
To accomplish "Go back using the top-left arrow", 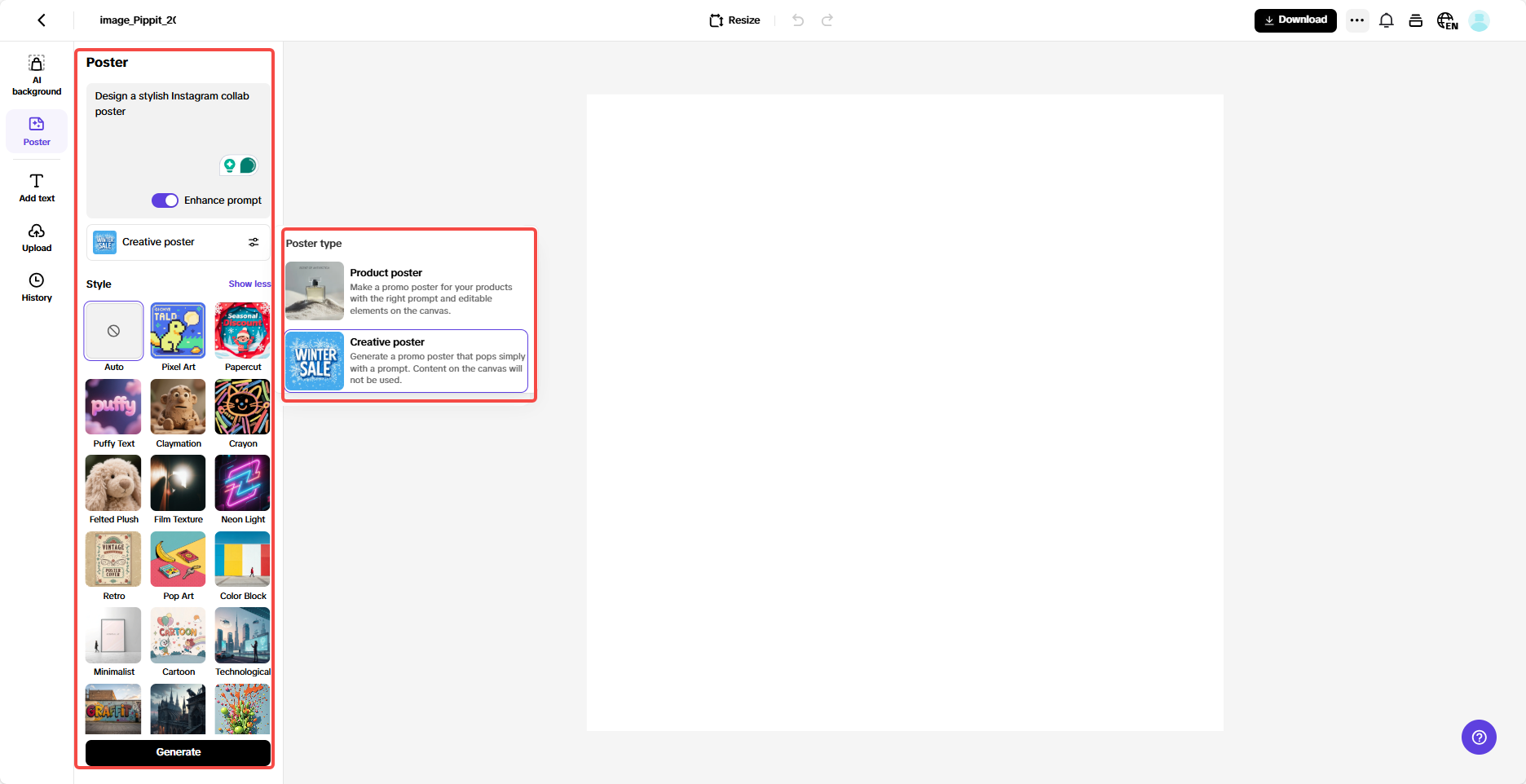I will tap(42, 20).
